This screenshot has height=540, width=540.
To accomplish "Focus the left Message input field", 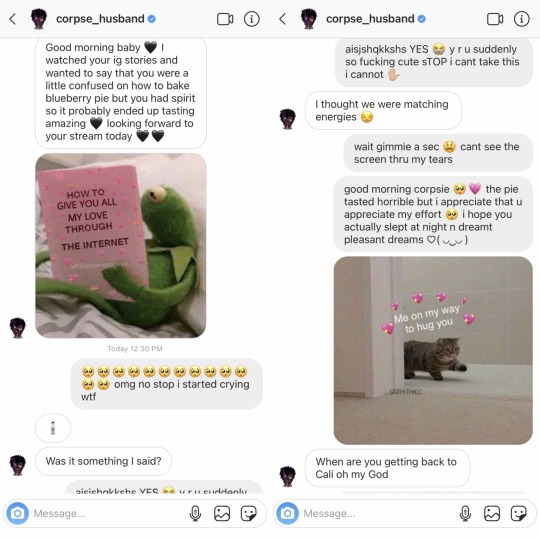I will pos(108,513).
